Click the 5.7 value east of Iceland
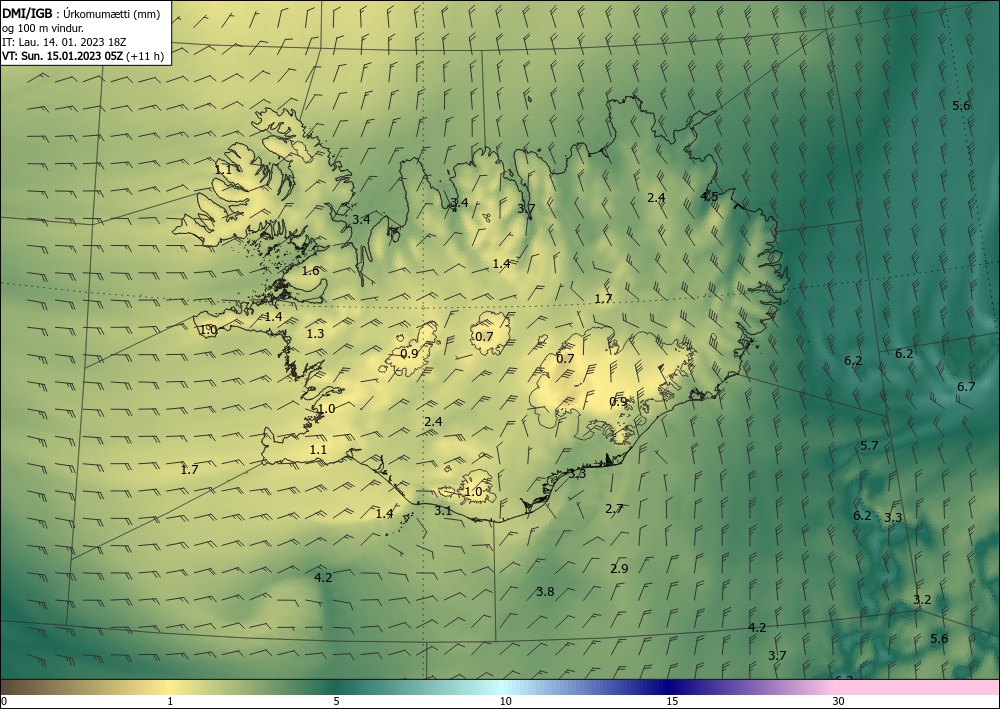This screenshot has width=1000, height=709. tap(869, 446)
